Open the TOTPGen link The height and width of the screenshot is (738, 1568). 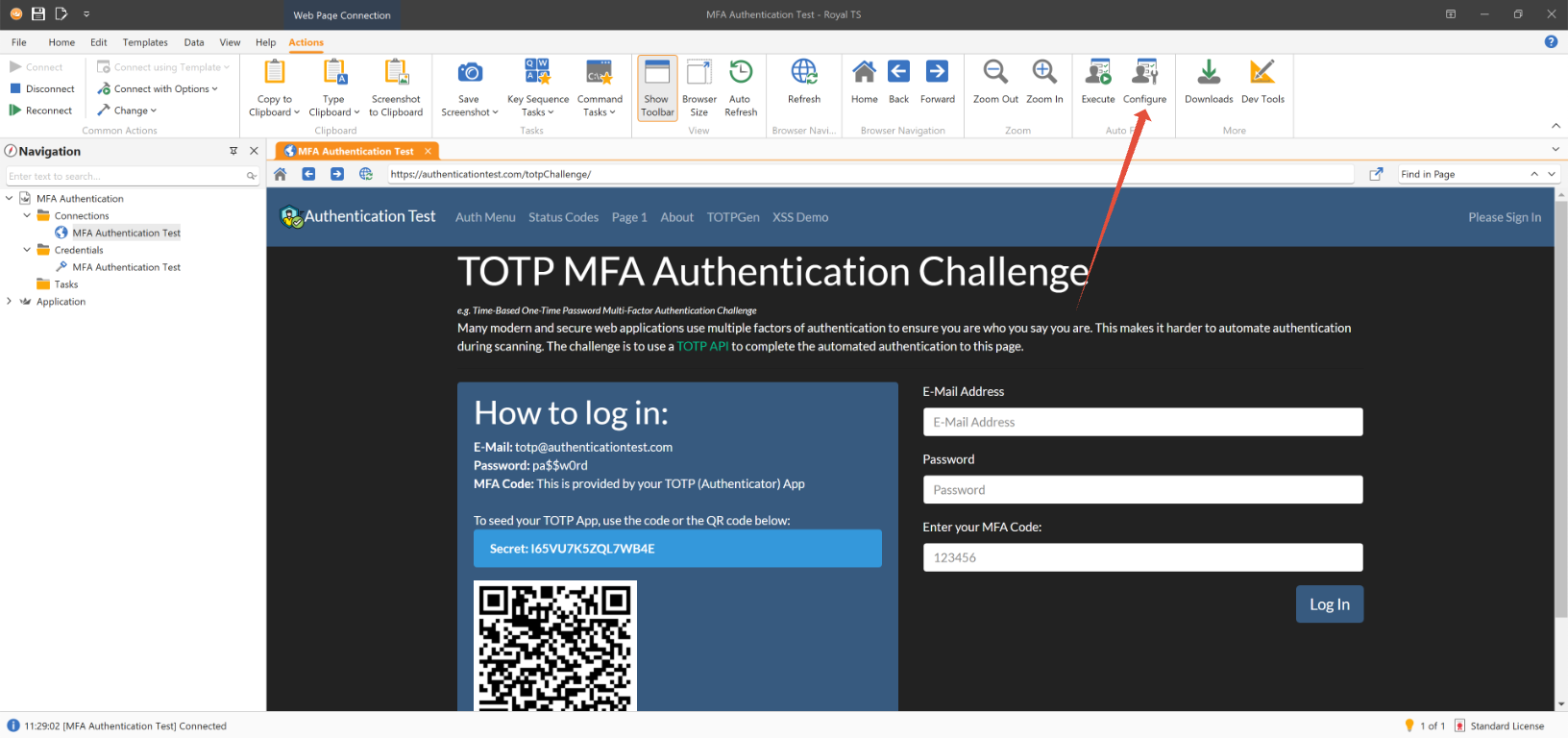(x=733, y=217)
